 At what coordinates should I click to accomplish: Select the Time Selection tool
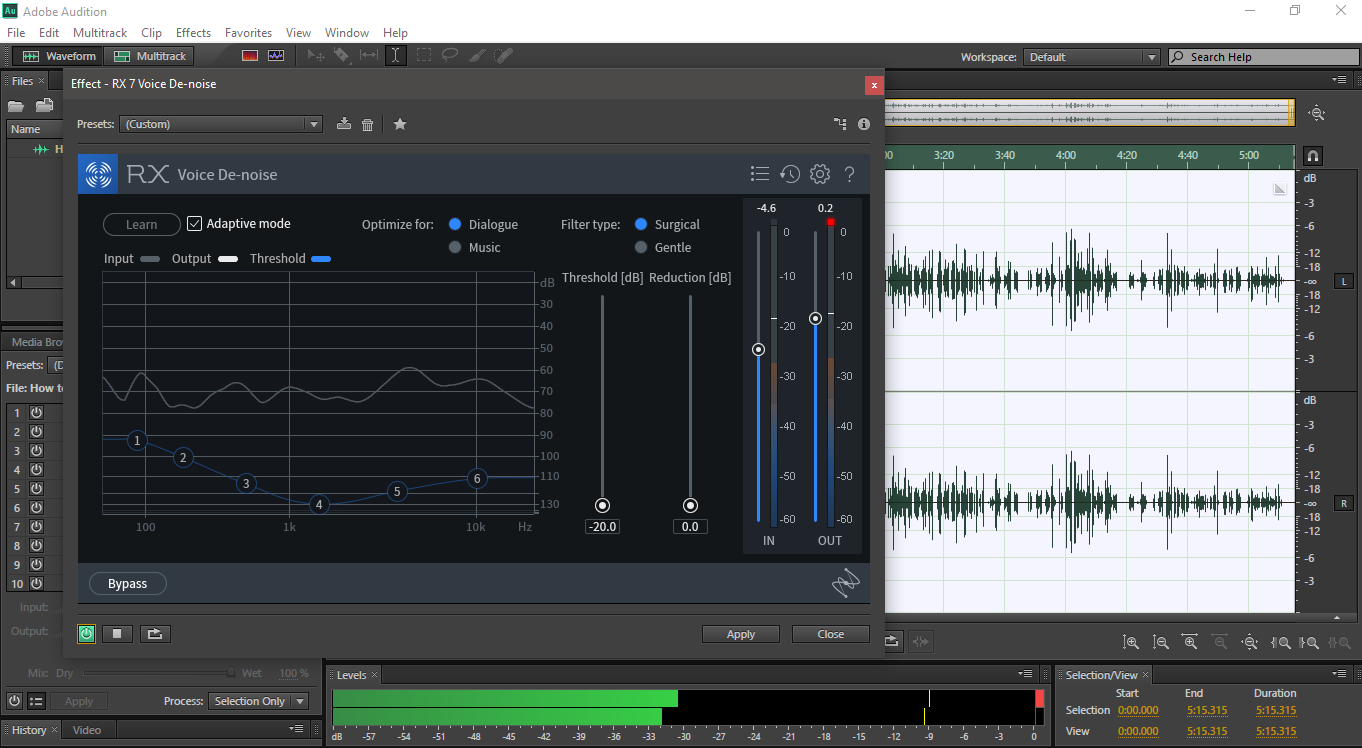point(396,56)
